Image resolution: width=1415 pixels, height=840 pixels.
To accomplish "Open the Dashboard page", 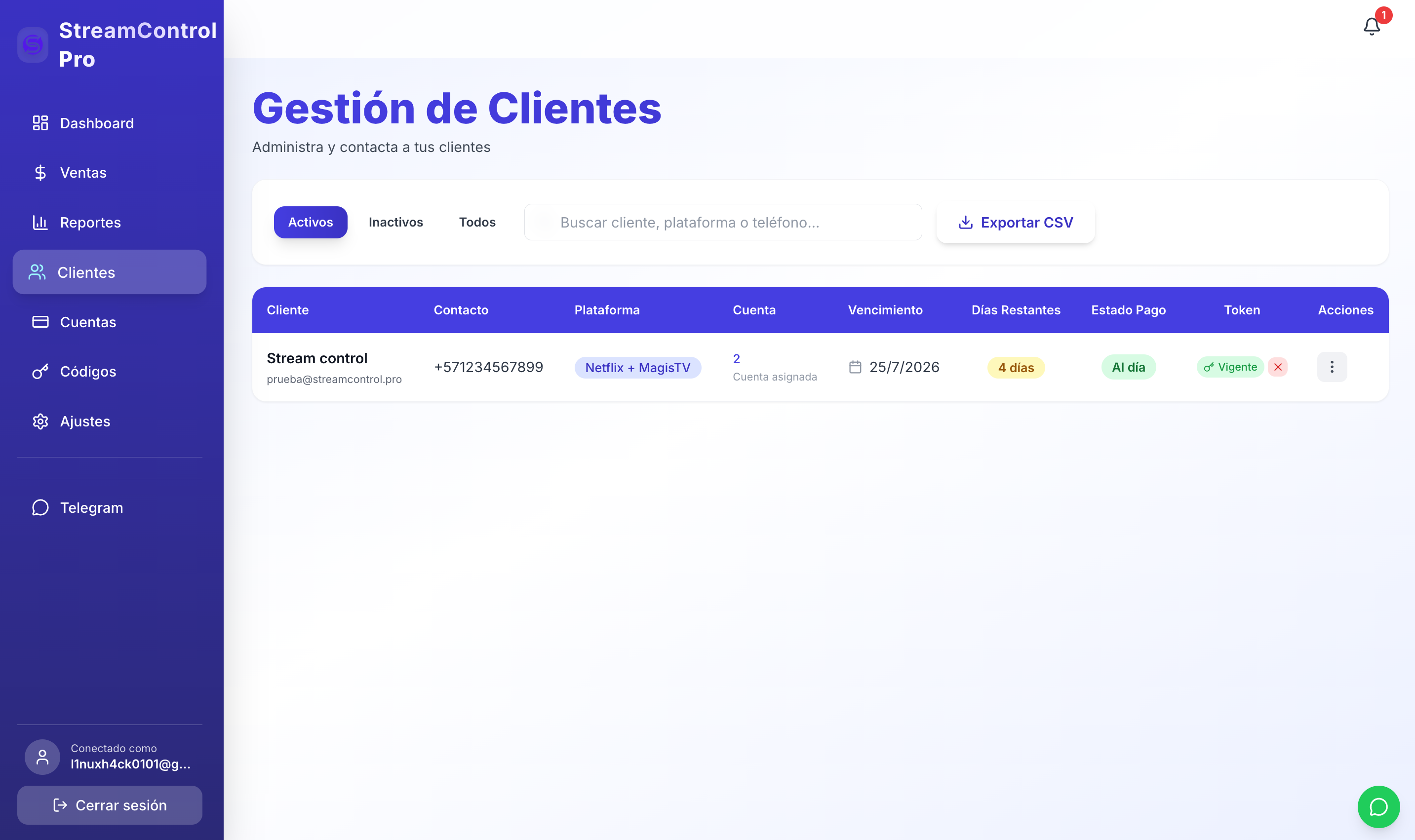I will [109, 123].
